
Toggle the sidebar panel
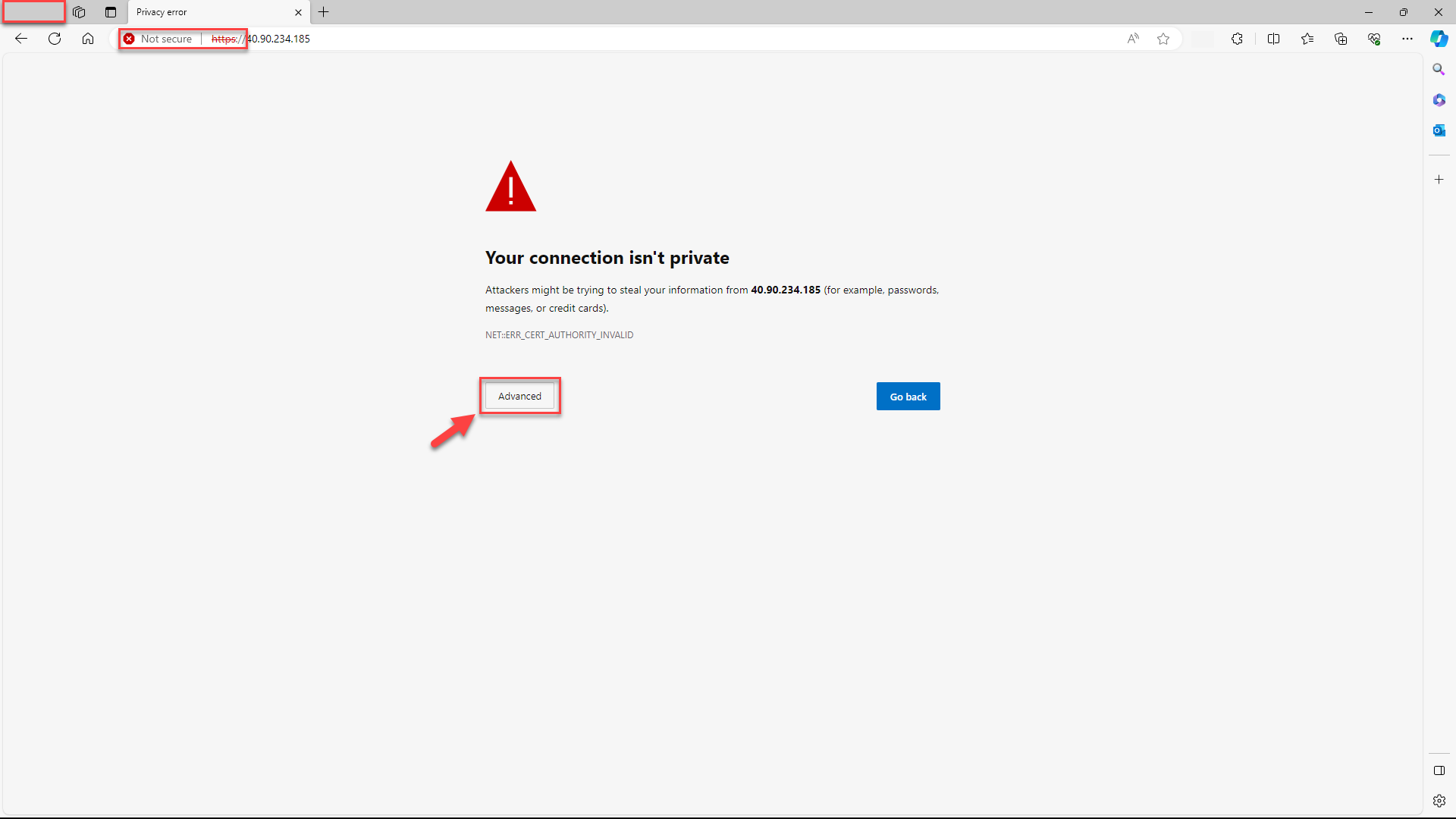click(x=1439, y=770)
